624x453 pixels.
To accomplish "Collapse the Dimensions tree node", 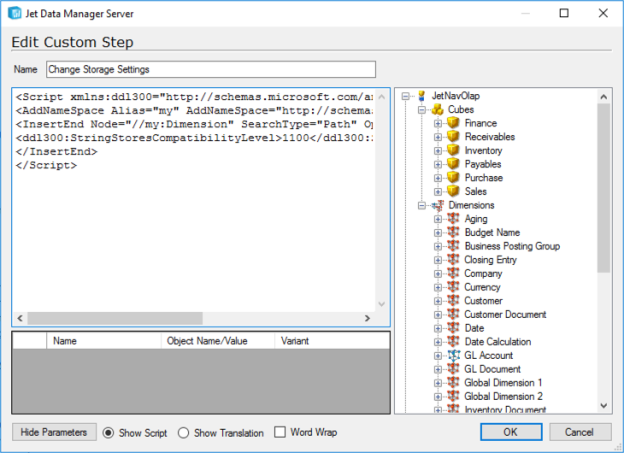I will click(422, 205).
